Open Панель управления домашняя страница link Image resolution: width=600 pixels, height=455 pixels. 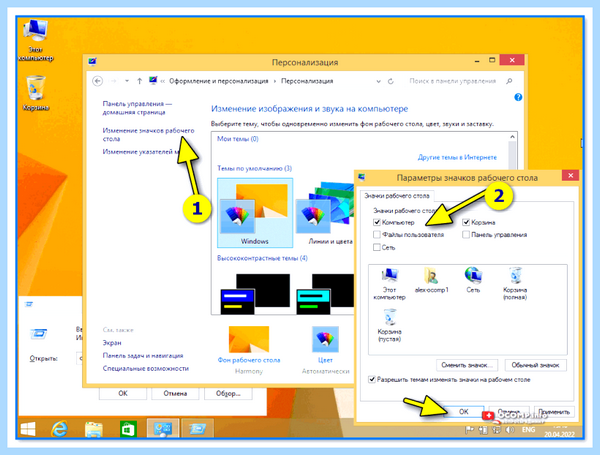tap(137, 108)
